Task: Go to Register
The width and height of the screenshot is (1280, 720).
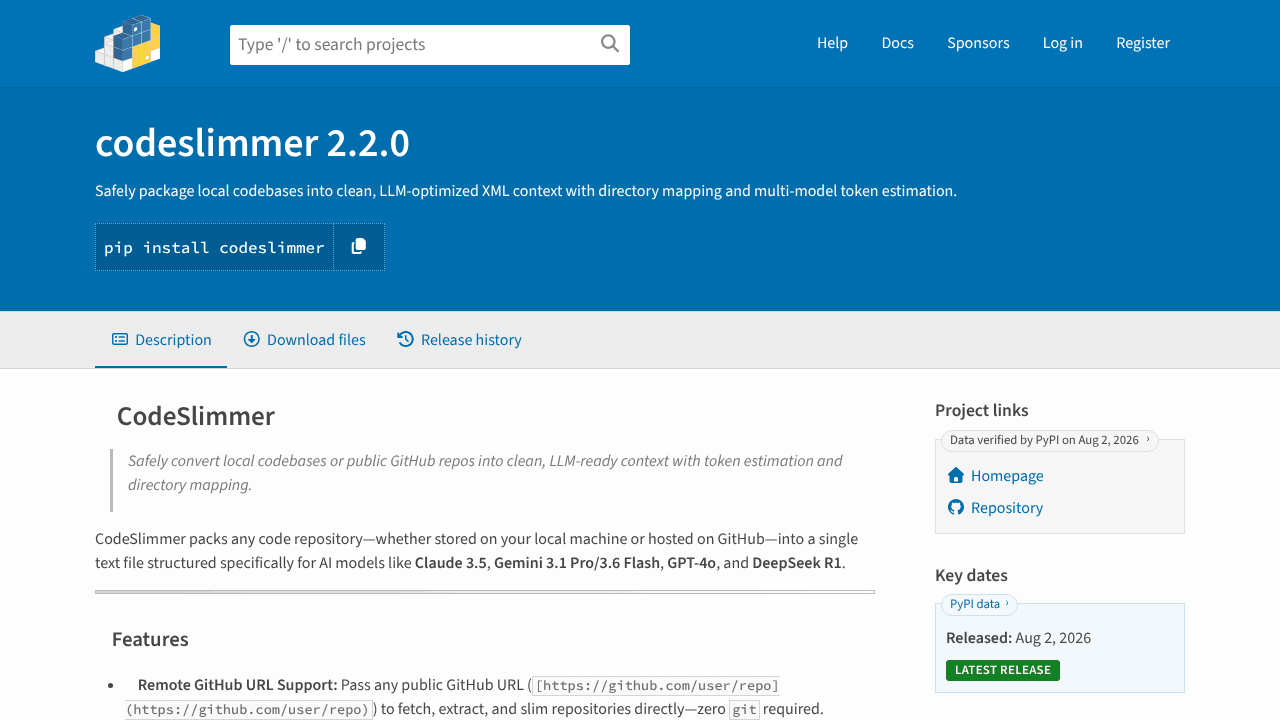Action: 1143,43
